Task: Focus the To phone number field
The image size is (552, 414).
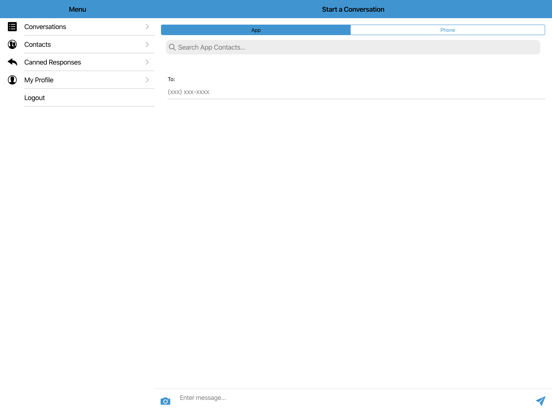Action: (x=356, y=92)
